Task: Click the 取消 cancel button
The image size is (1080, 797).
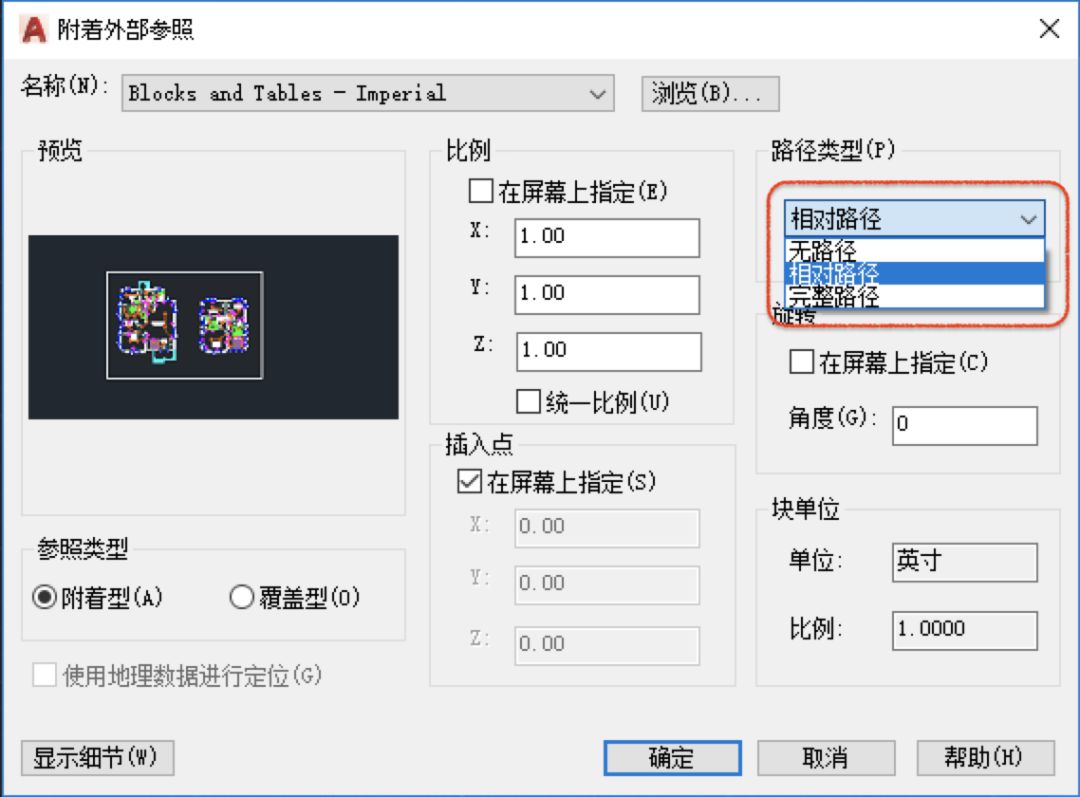Action: pyautogui.click(x=826, y=757)
